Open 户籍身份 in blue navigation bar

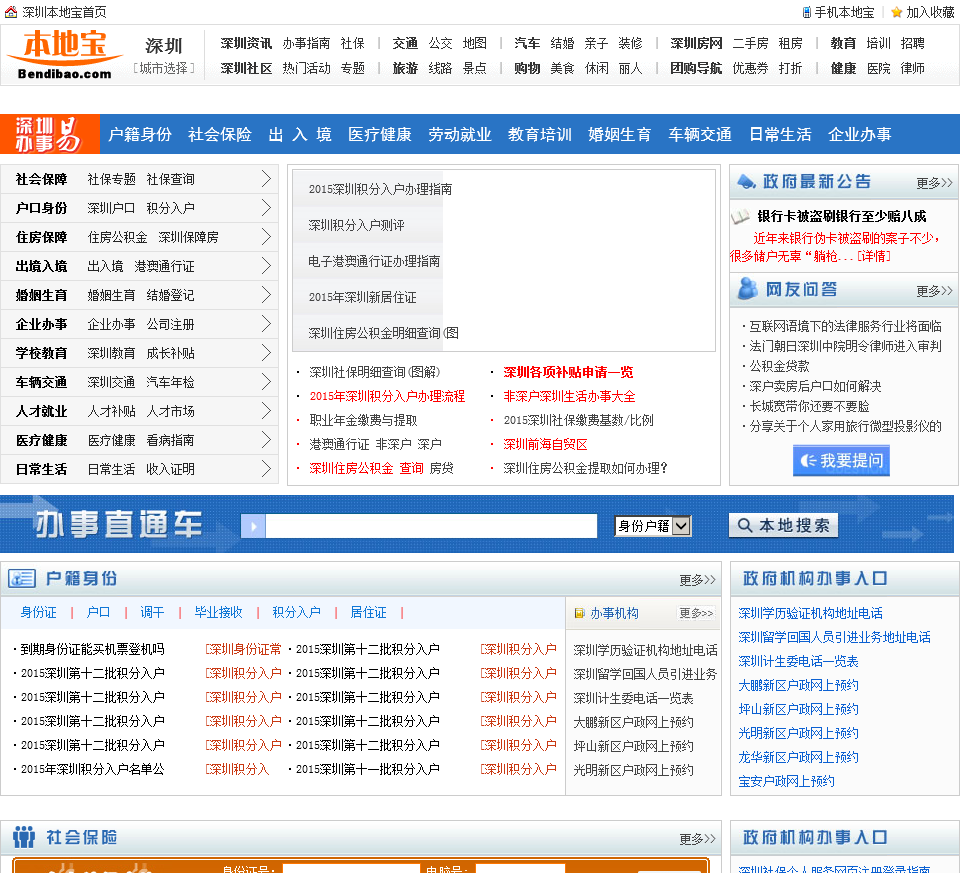tap(140, 134)
